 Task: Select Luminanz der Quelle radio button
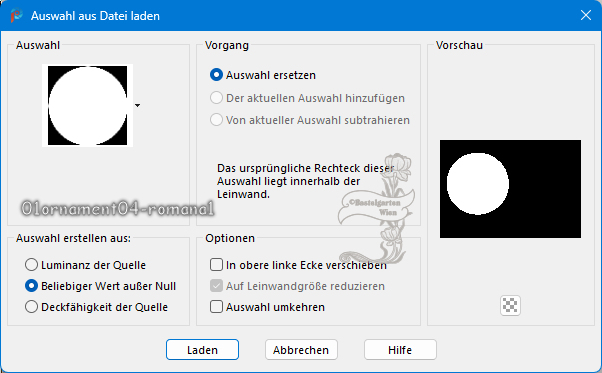[31, 265]
